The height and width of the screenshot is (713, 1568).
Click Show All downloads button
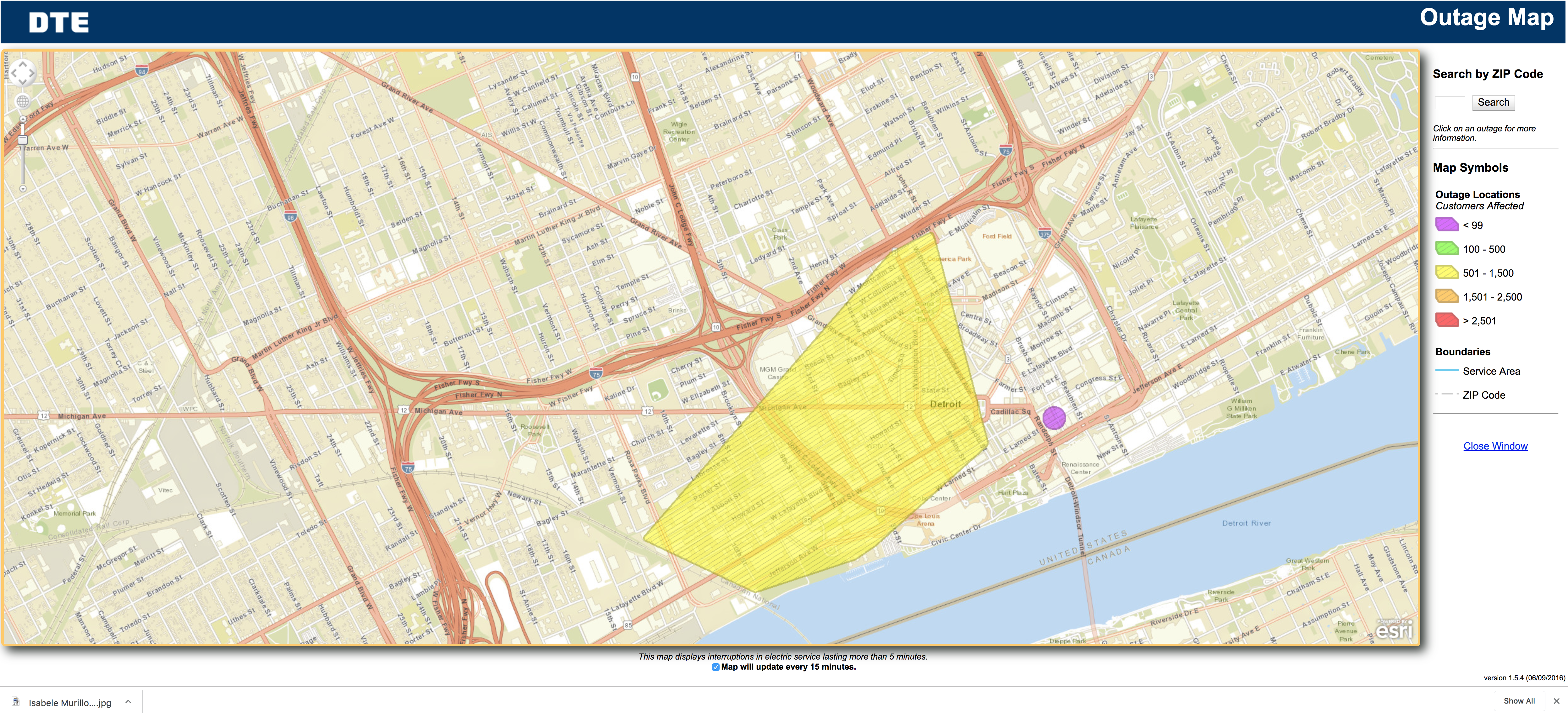(x=1519, y=701)
